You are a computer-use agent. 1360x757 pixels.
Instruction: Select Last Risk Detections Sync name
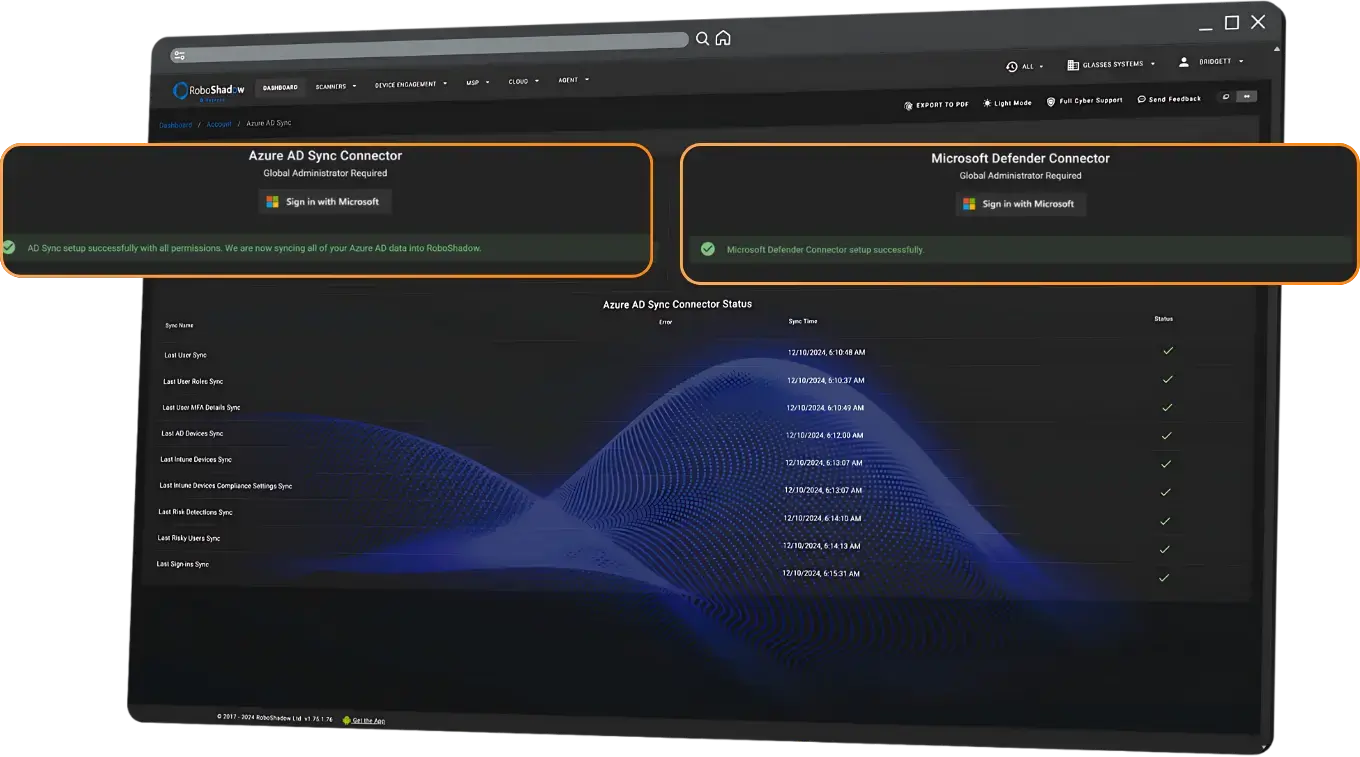pyautogui.click(x=195, y=511)
